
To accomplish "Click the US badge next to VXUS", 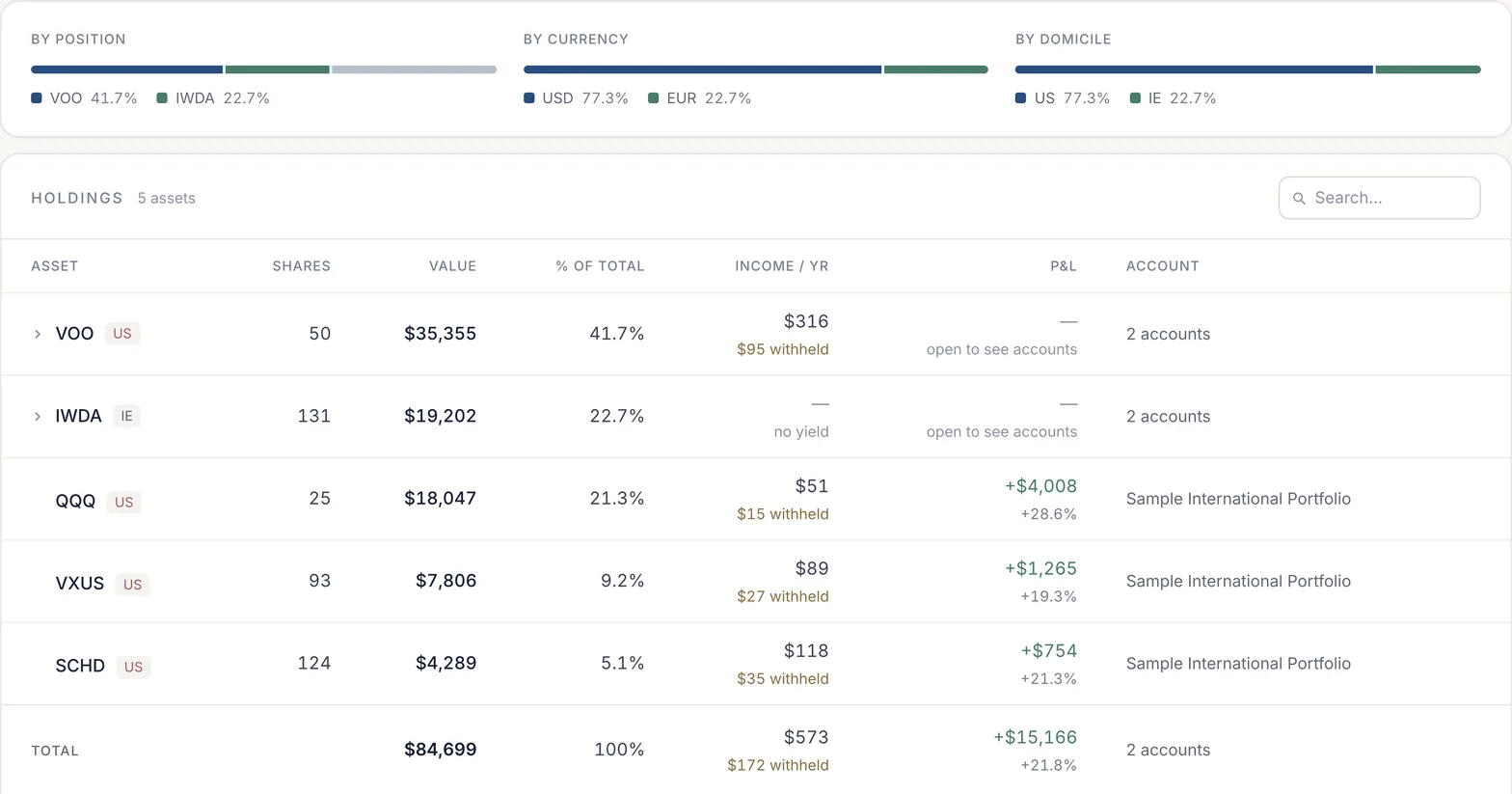I will pos(132,585).
